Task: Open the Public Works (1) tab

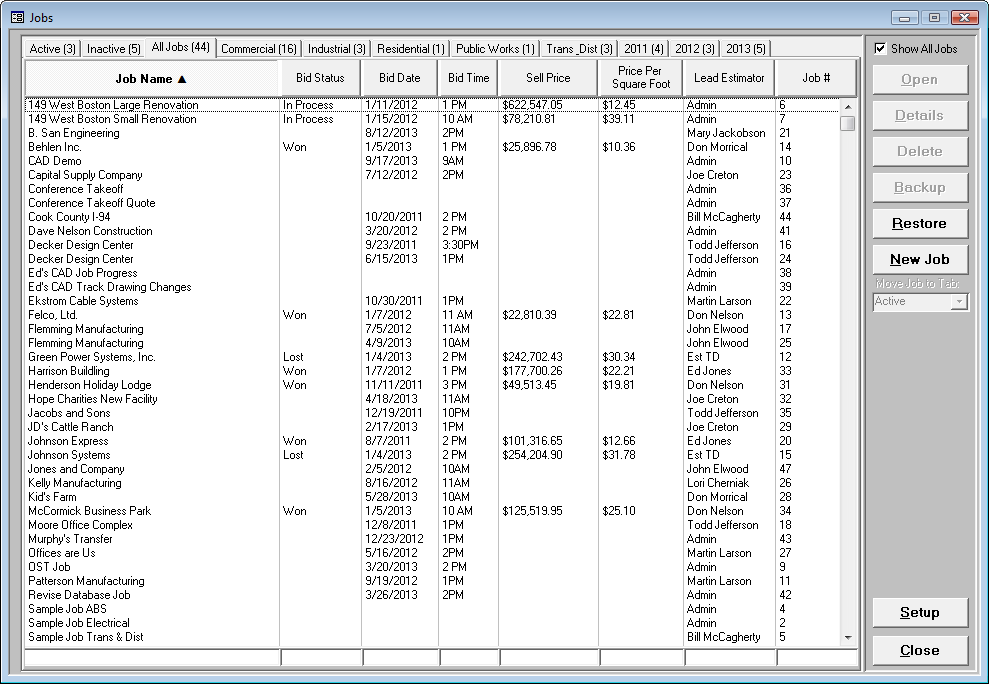Action: (x=495, y=49)
